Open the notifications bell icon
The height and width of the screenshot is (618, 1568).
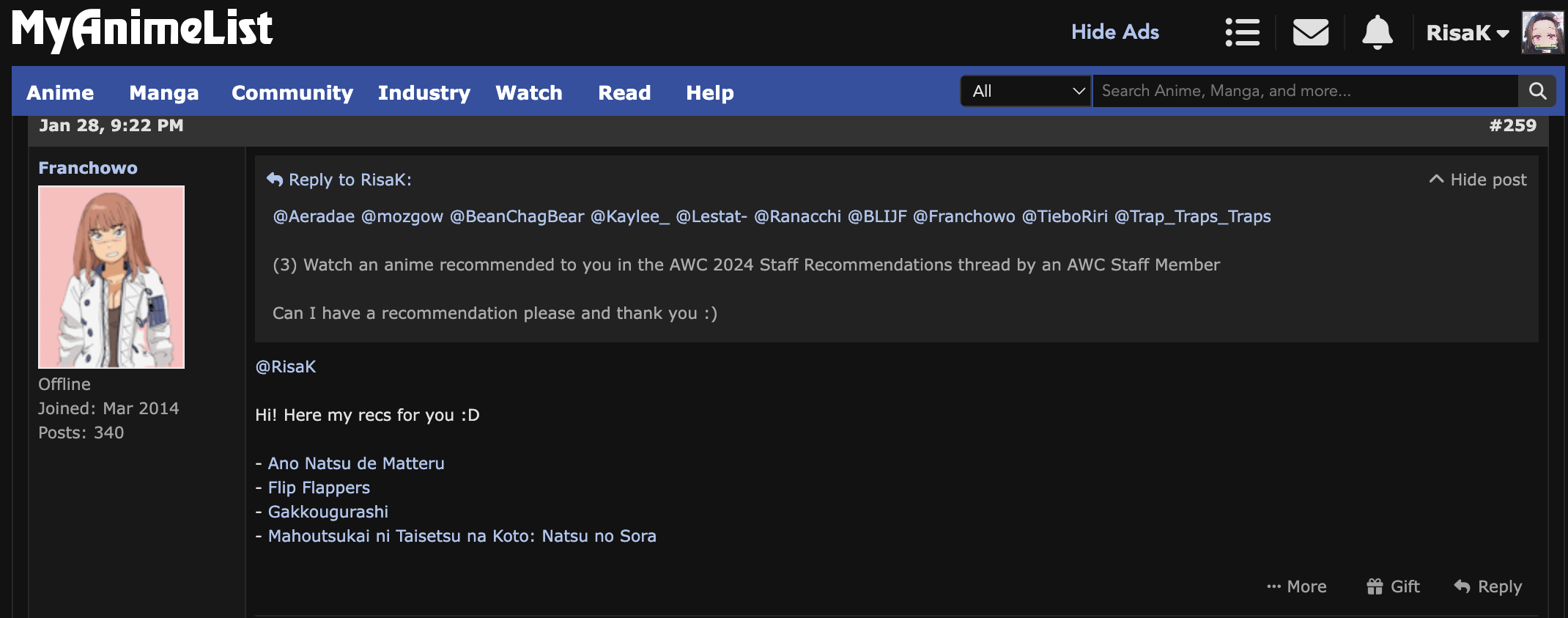[1377, 32]
